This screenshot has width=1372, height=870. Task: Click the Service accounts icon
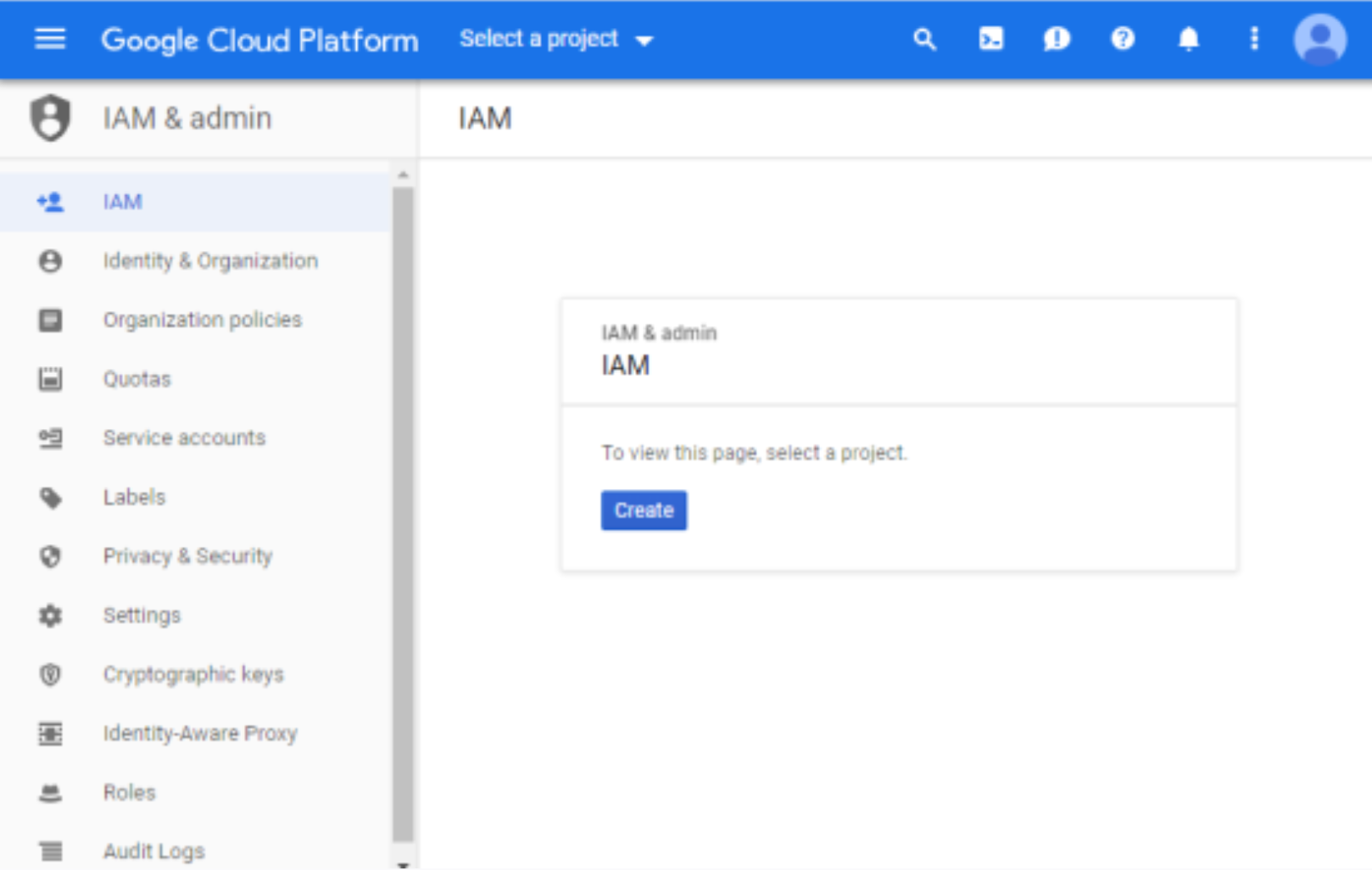(x=50, y=438)
